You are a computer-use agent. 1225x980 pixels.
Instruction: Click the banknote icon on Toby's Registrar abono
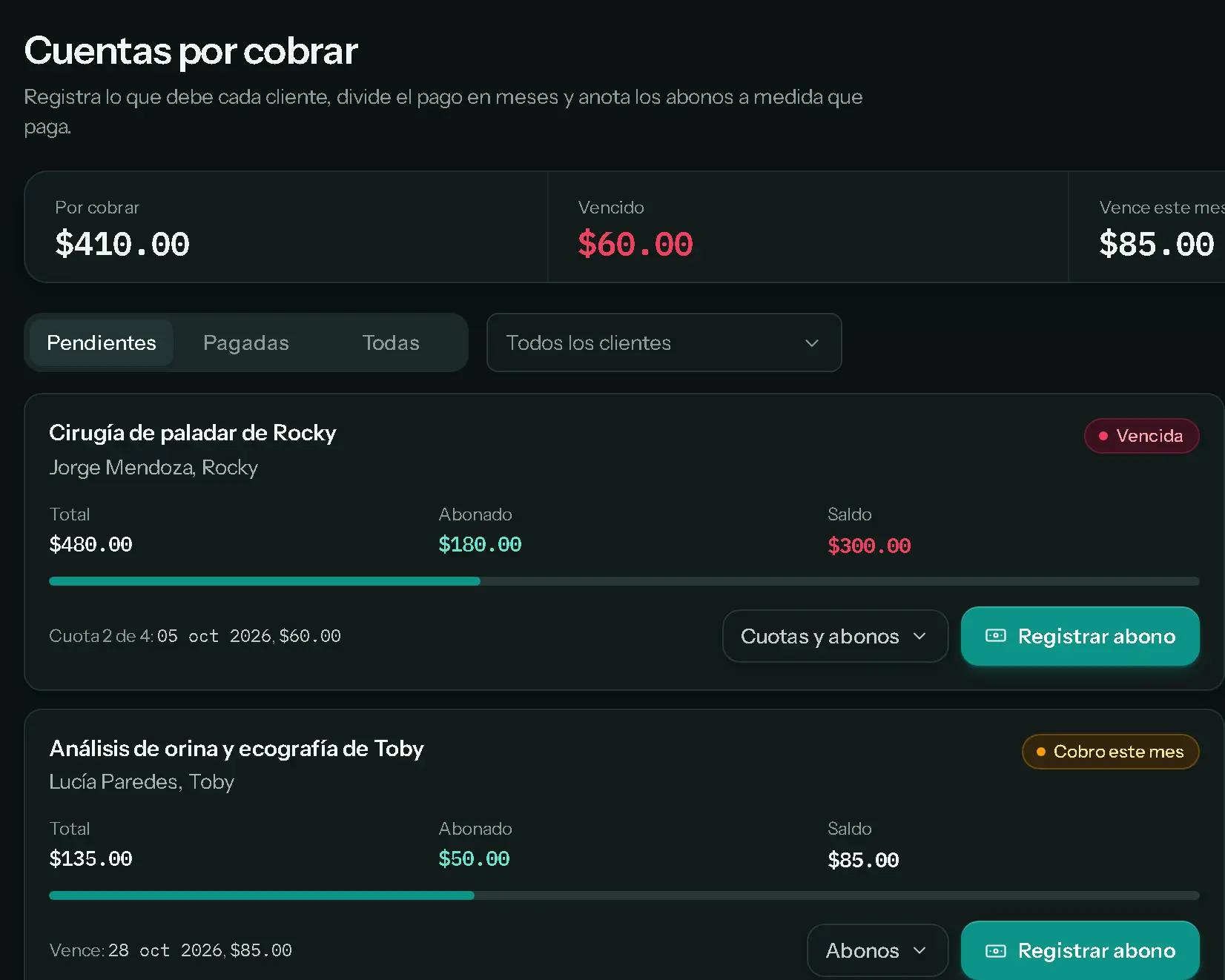996,950
